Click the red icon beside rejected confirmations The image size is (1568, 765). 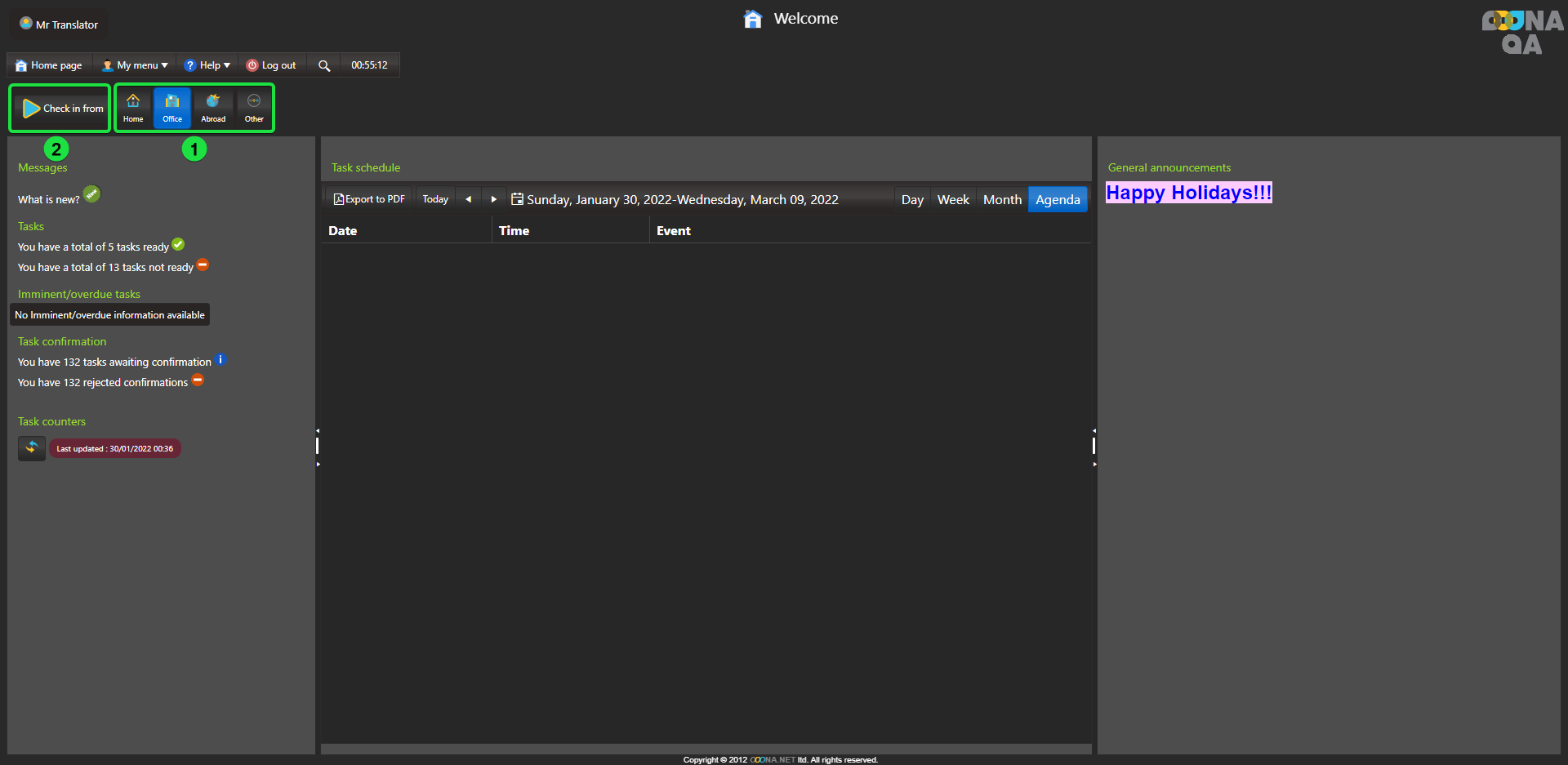(x=198, y=380)
